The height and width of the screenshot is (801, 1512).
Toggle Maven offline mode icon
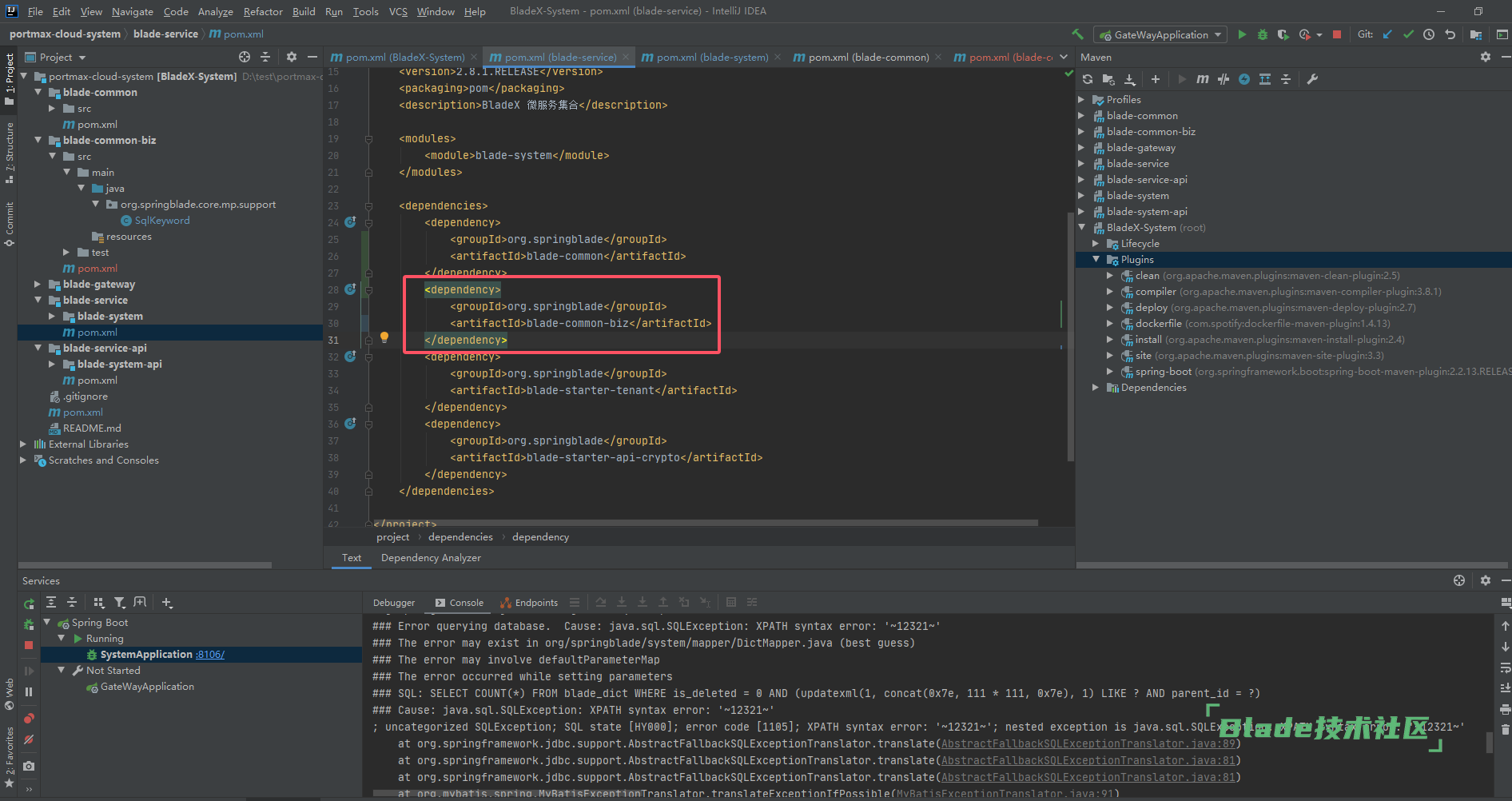1224,79
